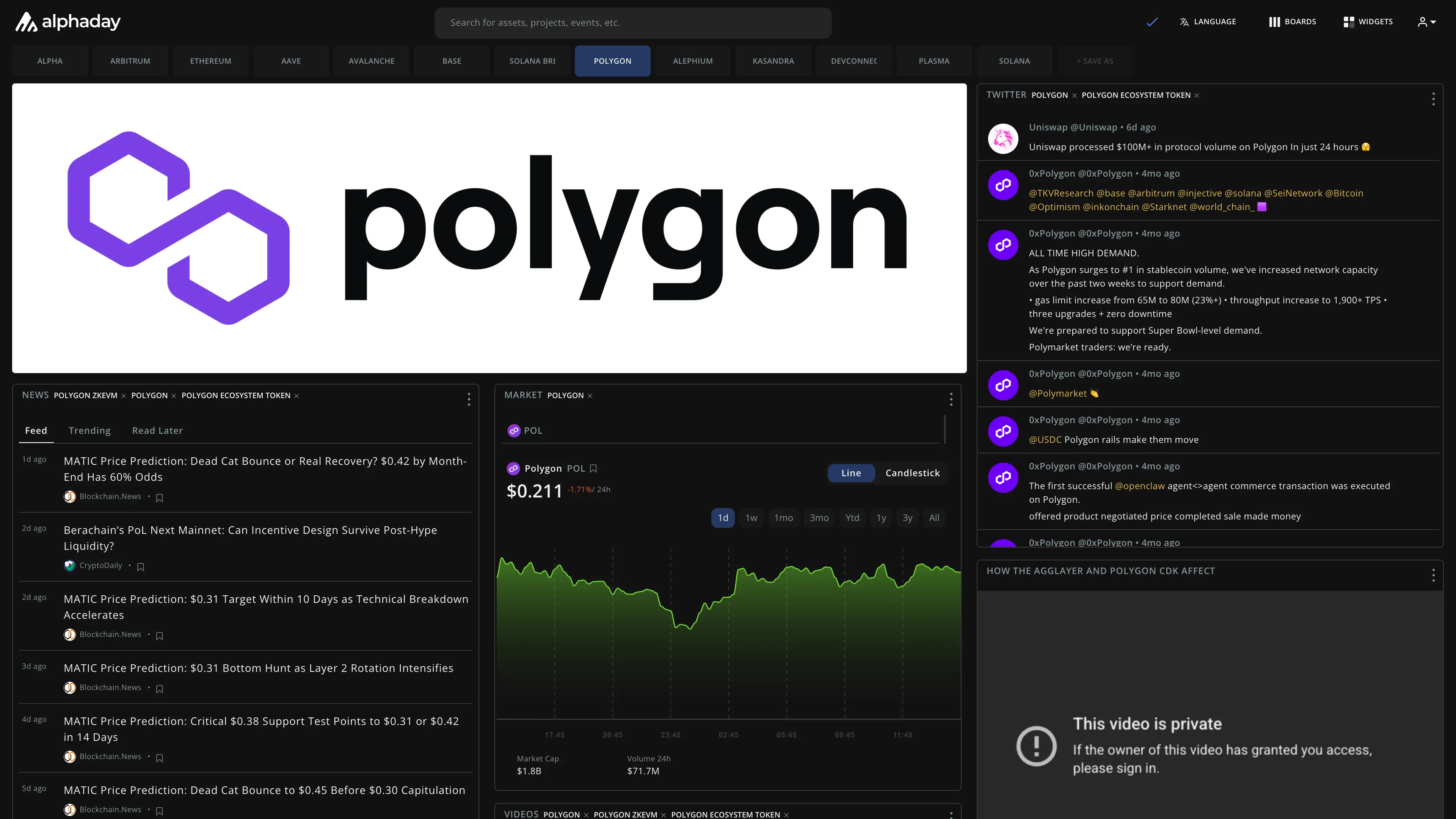Image resolution: width=1456 pixels, height=819 pixels.
Task: Set chart range to 1d
Action: coord(723,518)
